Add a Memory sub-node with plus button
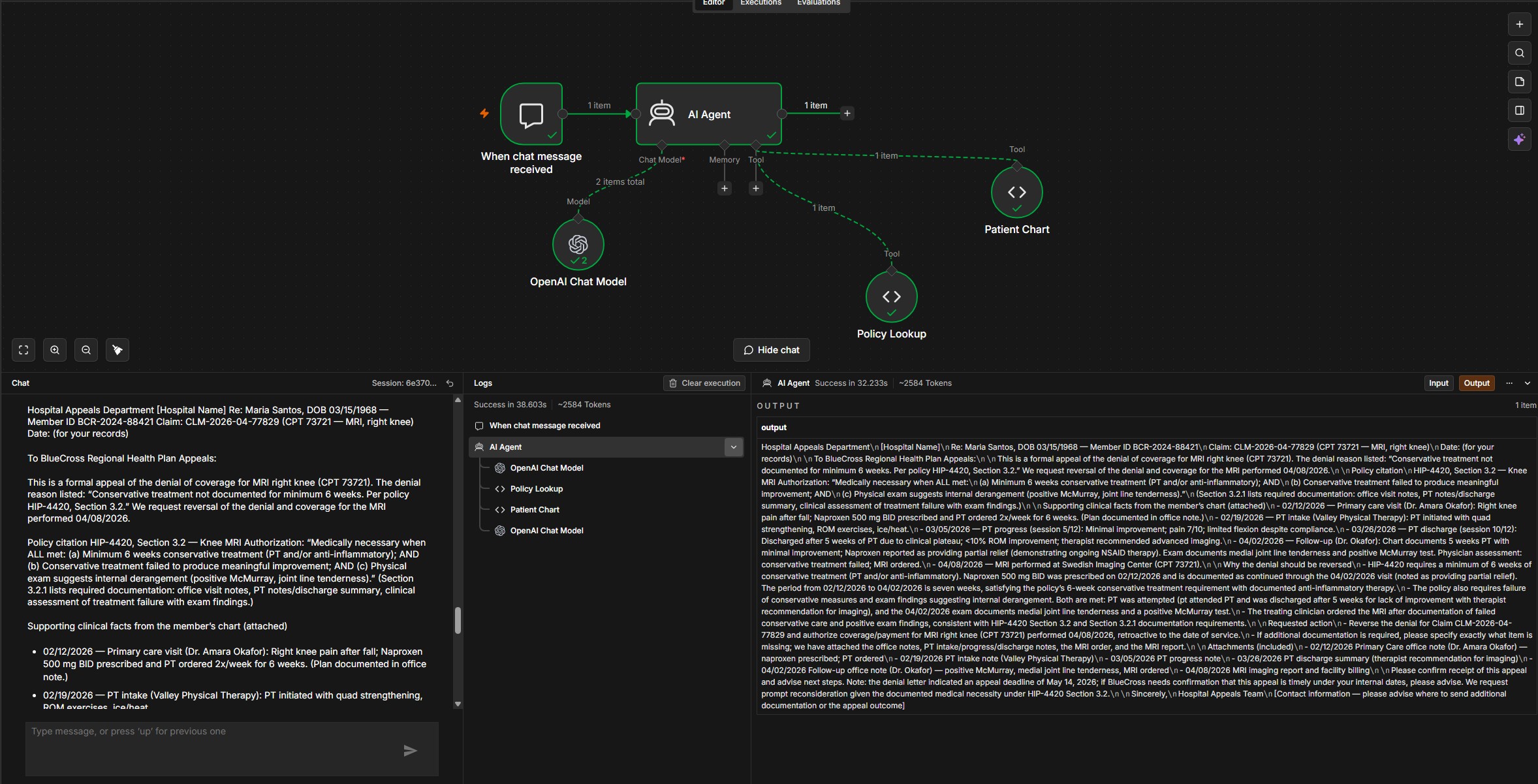1538x784 pixels. pos(724,189)
